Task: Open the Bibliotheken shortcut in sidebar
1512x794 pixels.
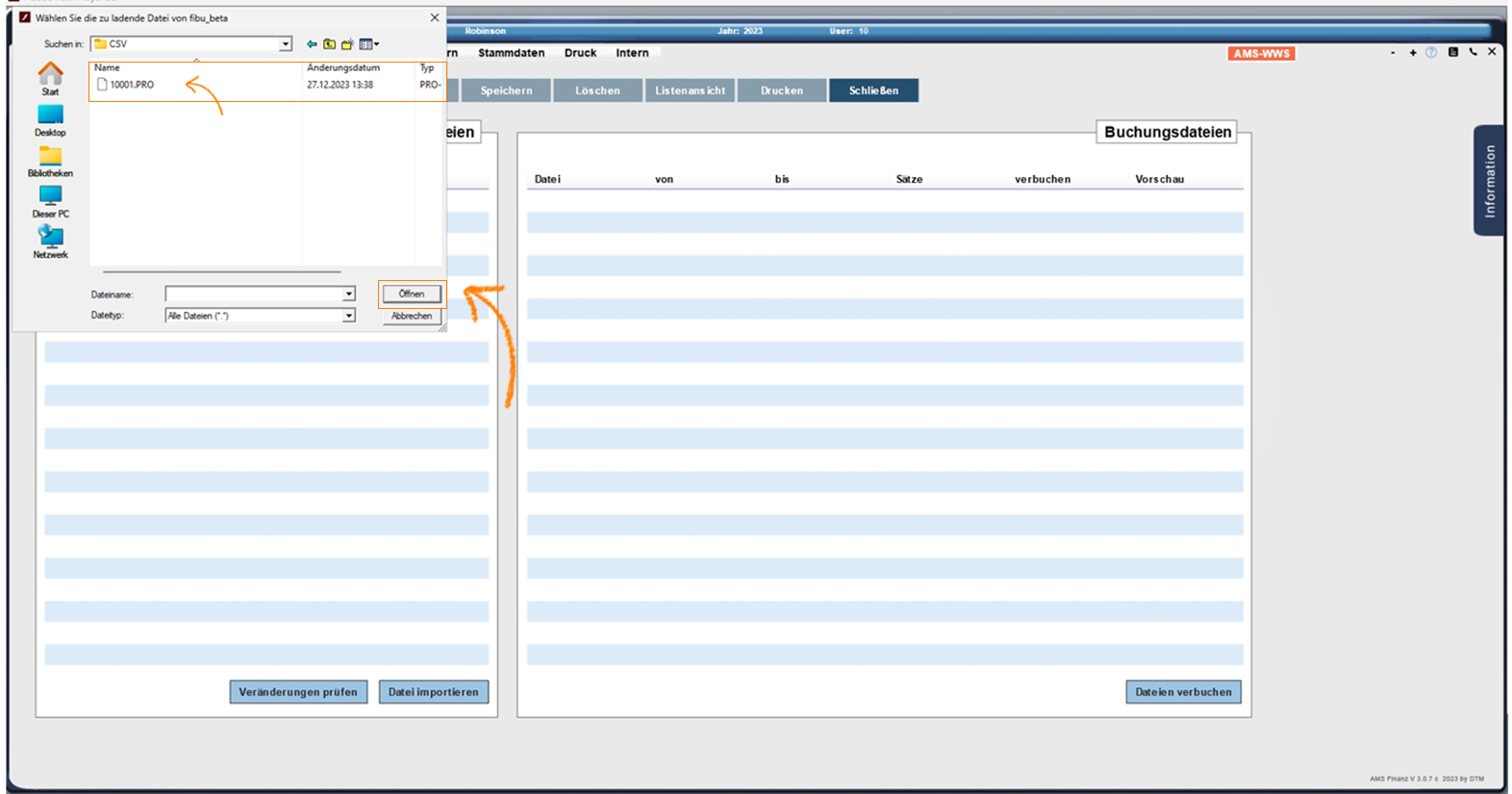Action: pos(50,161)
